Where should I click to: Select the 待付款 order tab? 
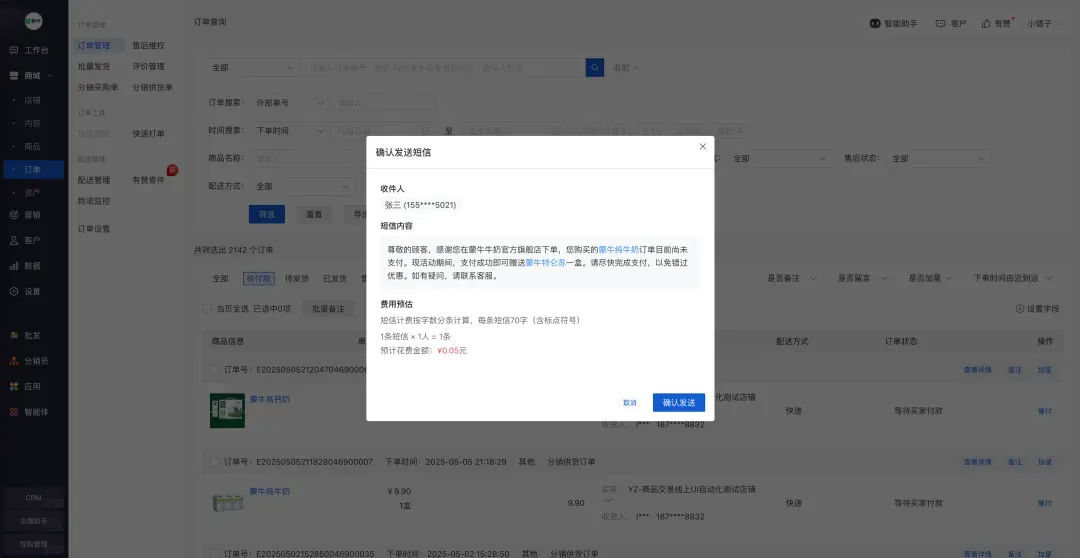(258, 279)
